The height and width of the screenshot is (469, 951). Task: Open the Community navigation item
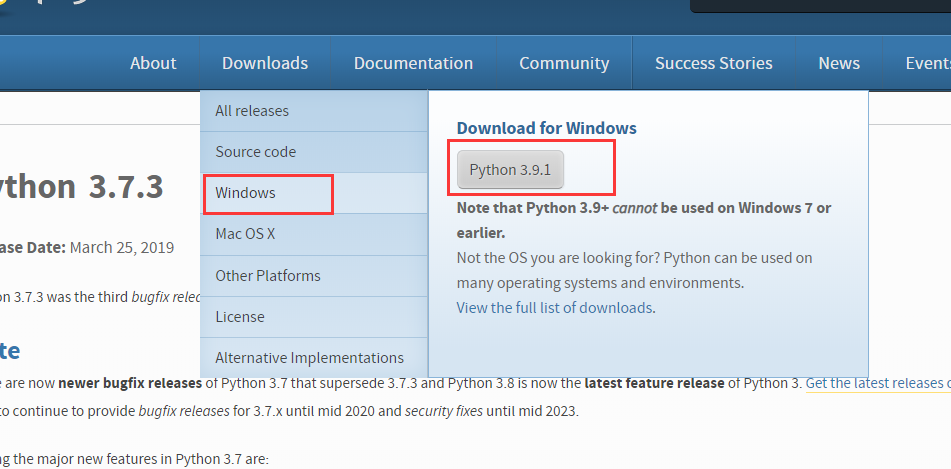(x=564, y=63)
